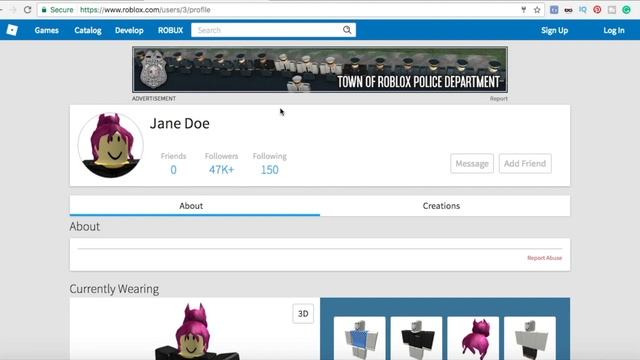Open the Town of Roblox Police Department ad

point(320,69)
